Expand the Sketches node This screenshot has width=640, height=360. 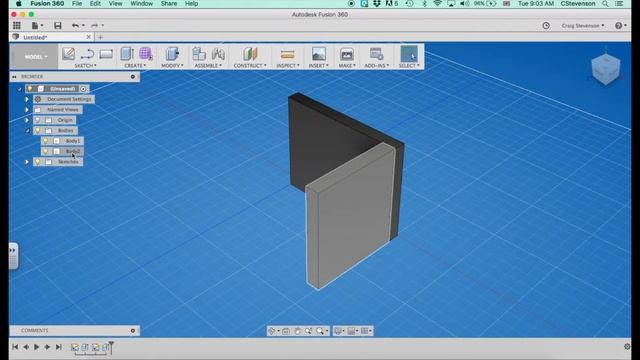tap(27, 162)
